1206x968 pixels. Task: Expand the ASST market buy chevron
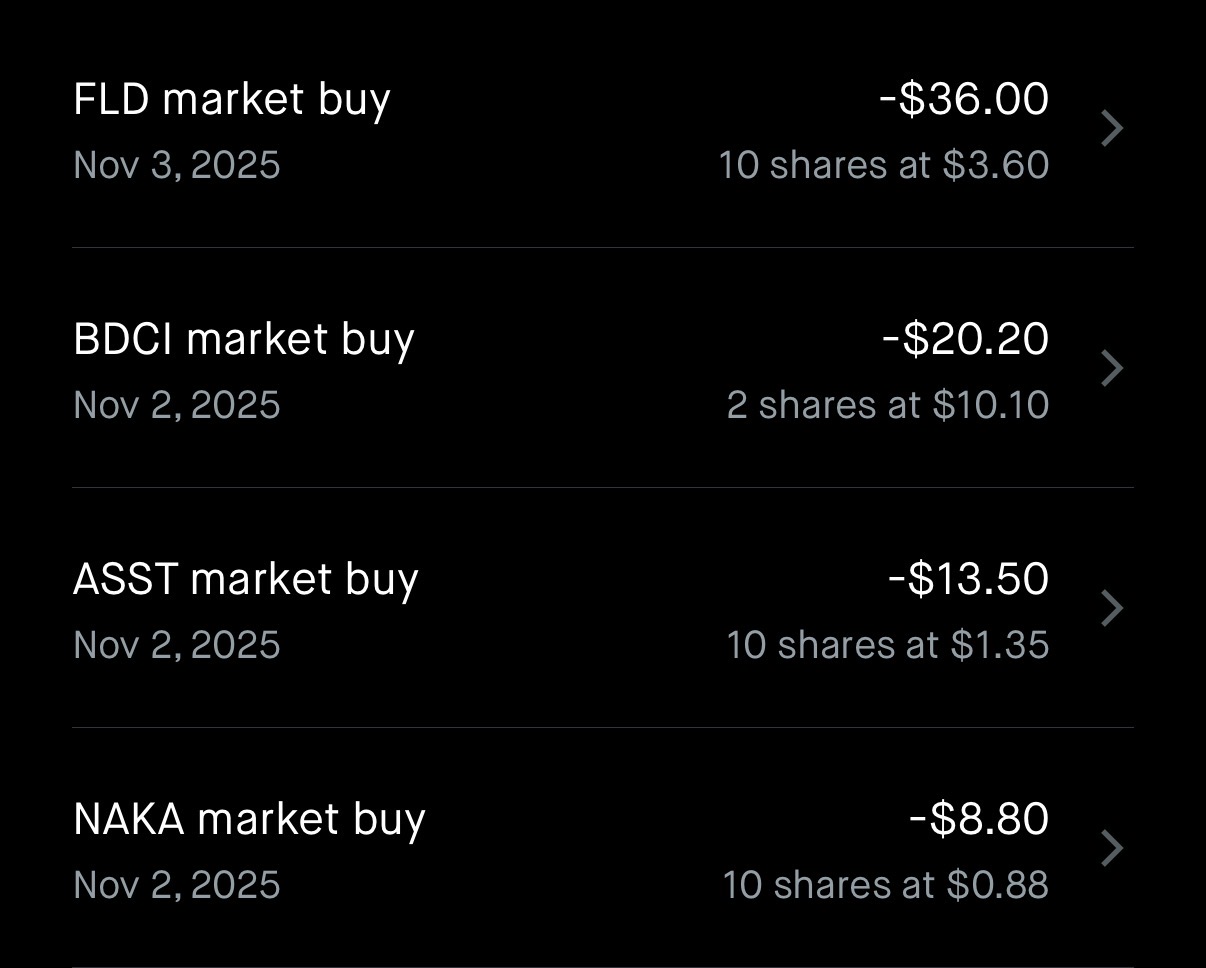(x=1112, y=609)
